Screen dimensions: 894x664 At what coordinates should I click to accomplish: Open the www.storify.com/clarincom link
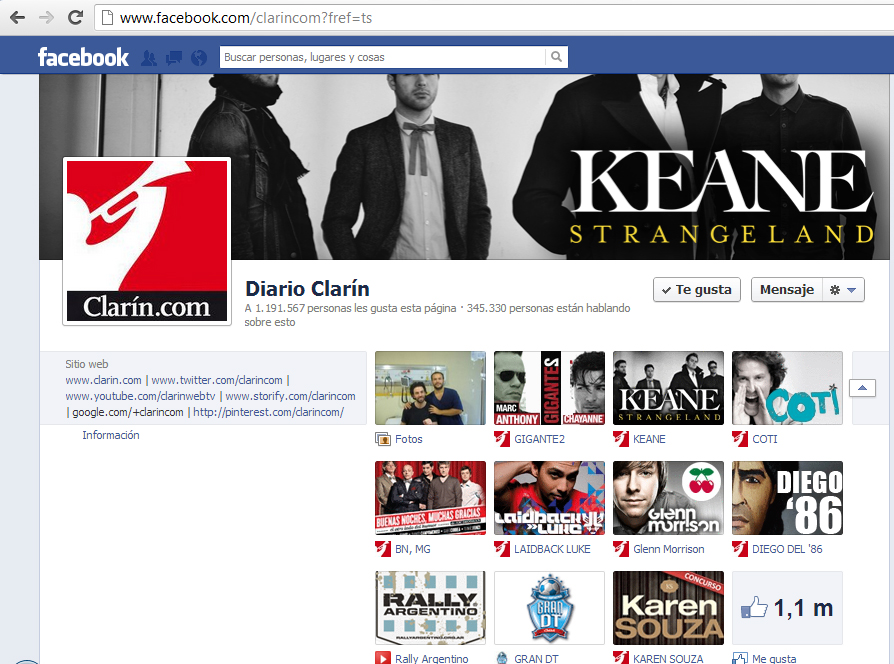(x=290, y=396)
